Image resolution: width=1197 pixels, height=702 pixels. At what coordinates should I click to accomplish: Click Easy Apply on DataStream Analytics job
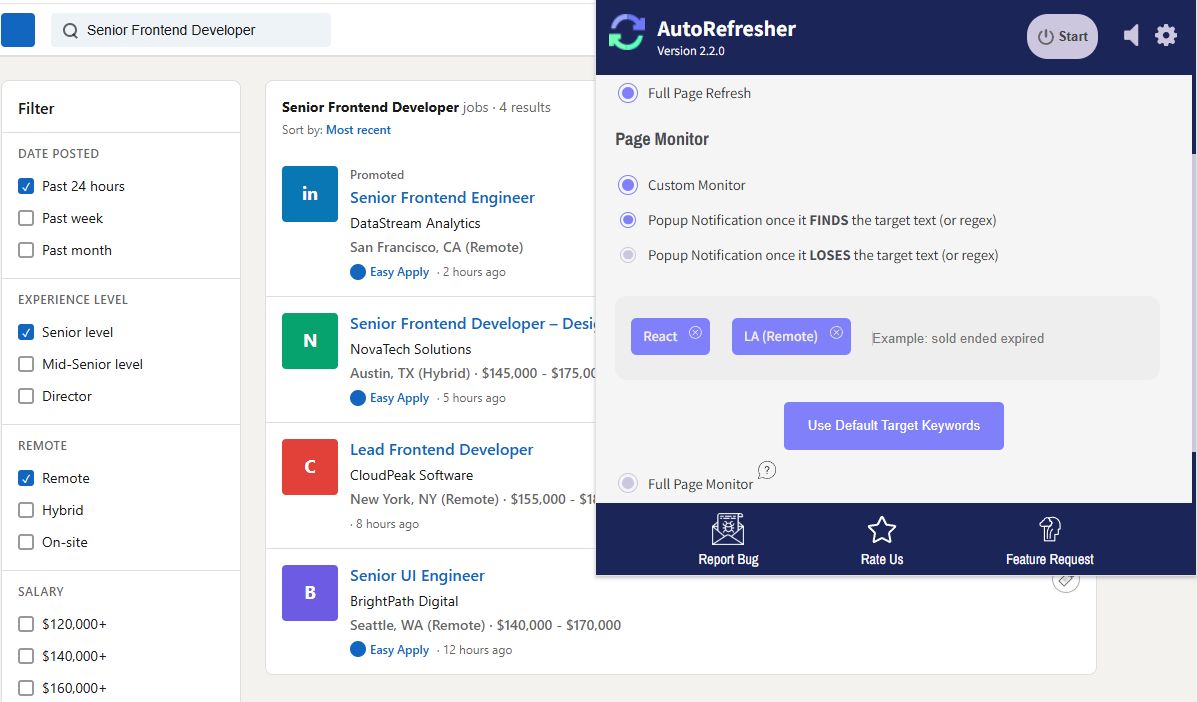click(x=399, y=272)
